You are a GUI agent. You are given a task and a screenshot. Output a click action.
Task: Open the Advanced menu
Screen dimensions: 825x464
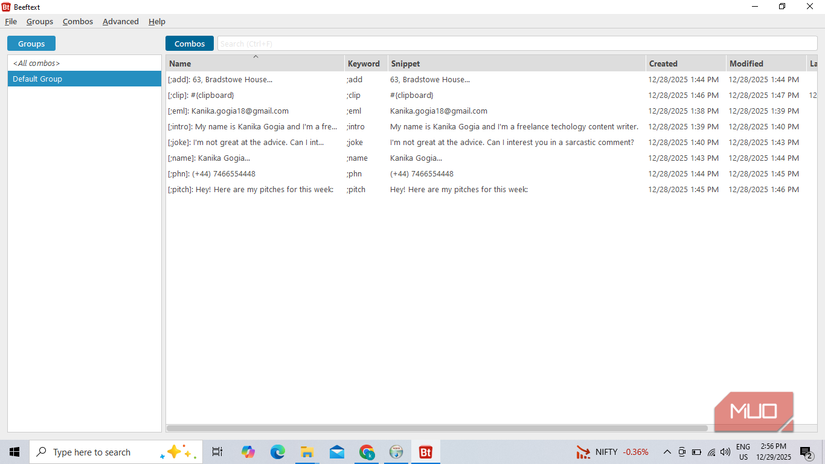click(x=120, y=22)
